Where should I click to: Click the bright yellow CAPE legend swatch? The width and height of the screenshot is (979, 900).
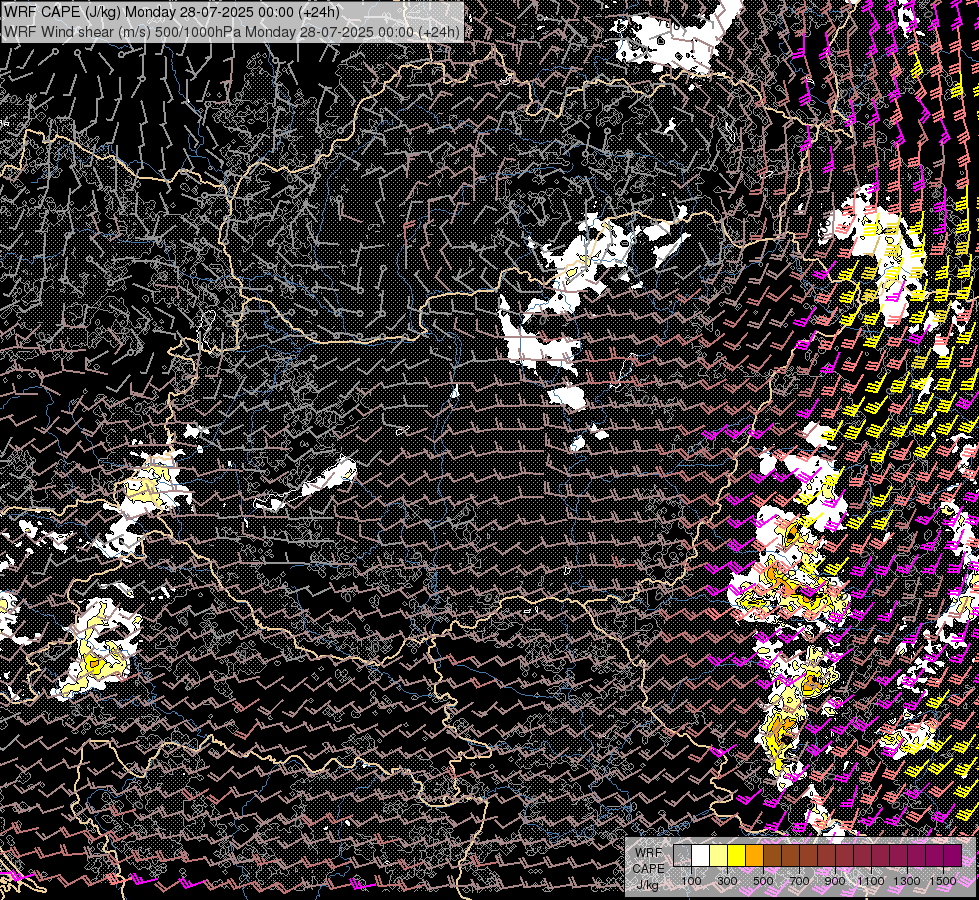pyautogui.click(x=737, y=855)
